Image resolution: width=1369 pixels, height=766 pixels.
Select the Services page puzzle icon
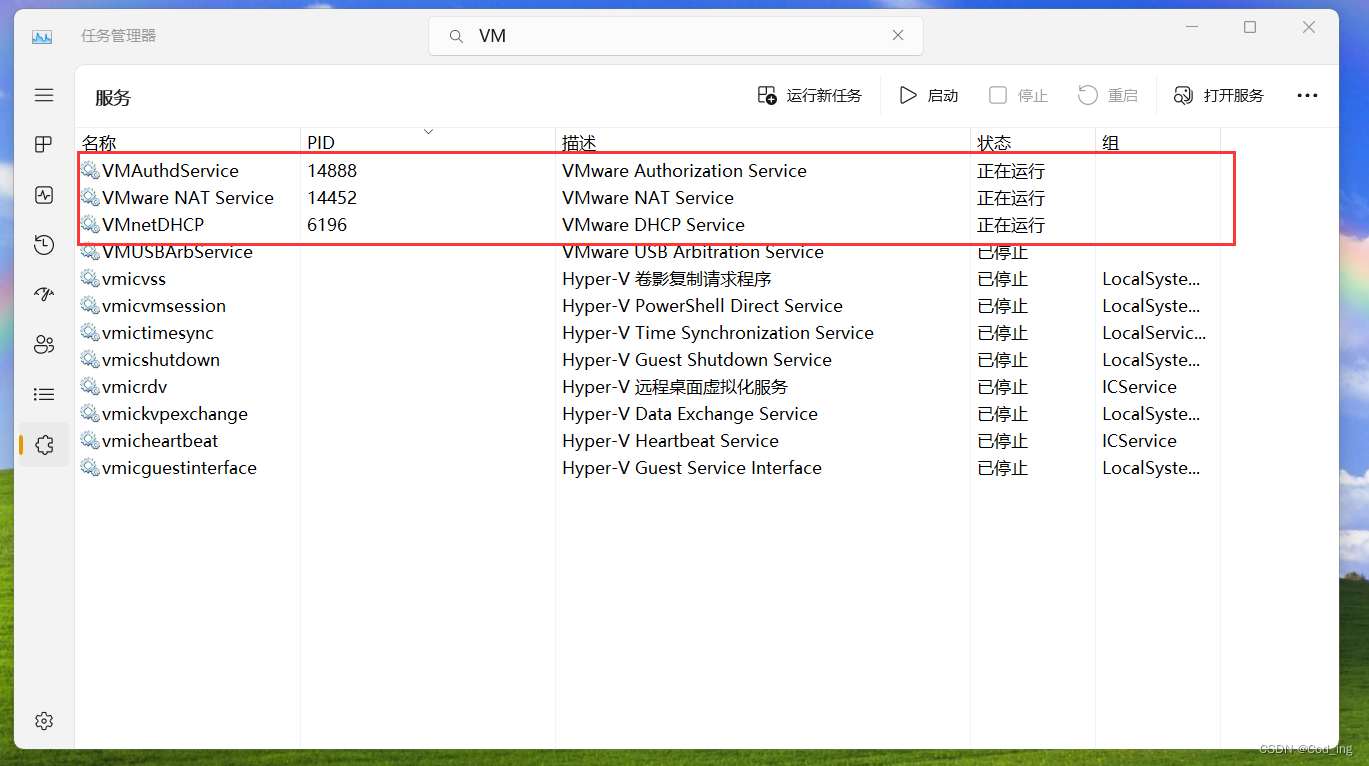[x=44, y=445]
